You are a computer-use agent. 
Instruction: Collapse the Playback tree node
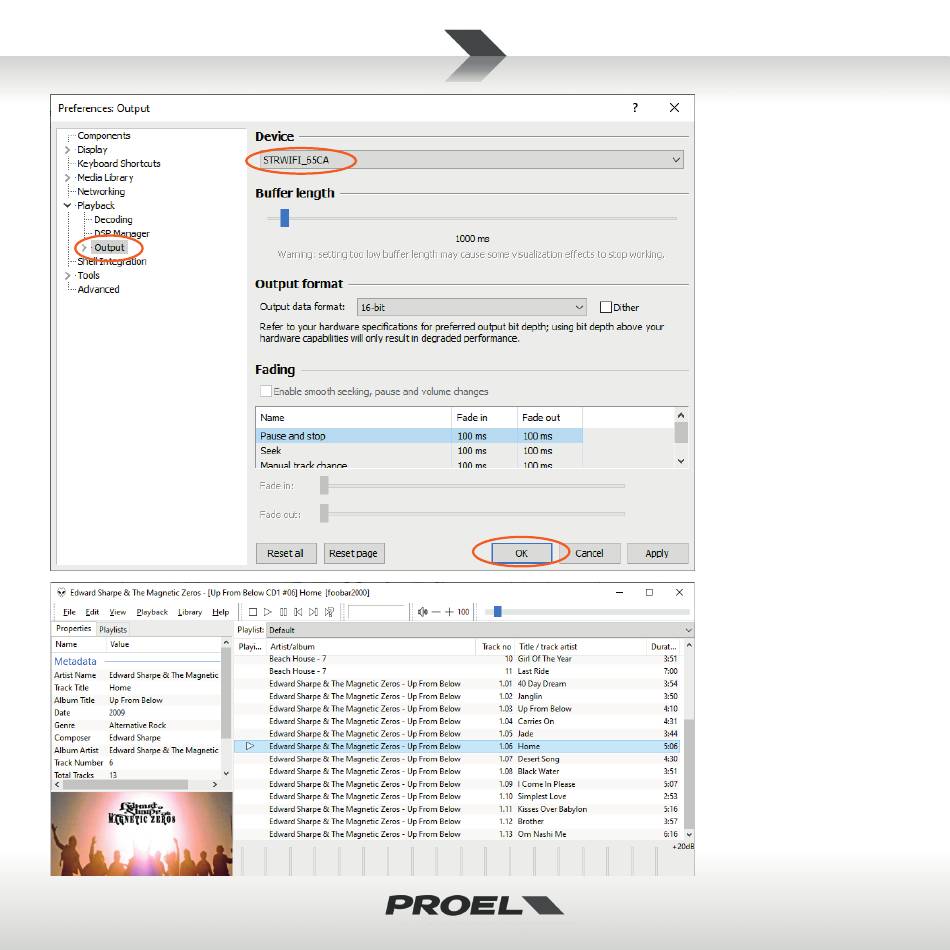pyautogui.click(x=68, y=206)
